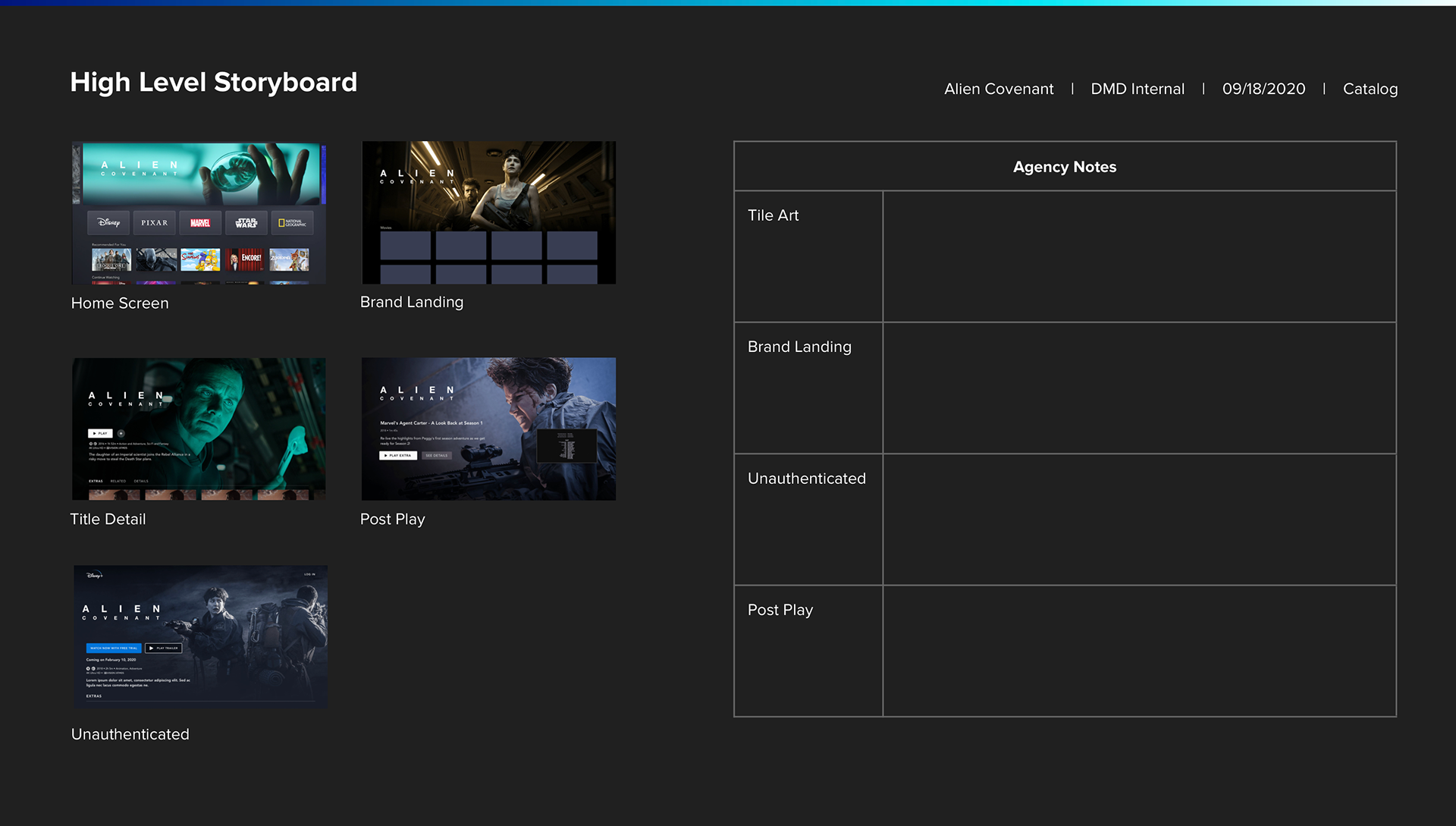Click the Star Wars brand logo
Viewport: 1456px width, 826px height.
coord(246,222)
